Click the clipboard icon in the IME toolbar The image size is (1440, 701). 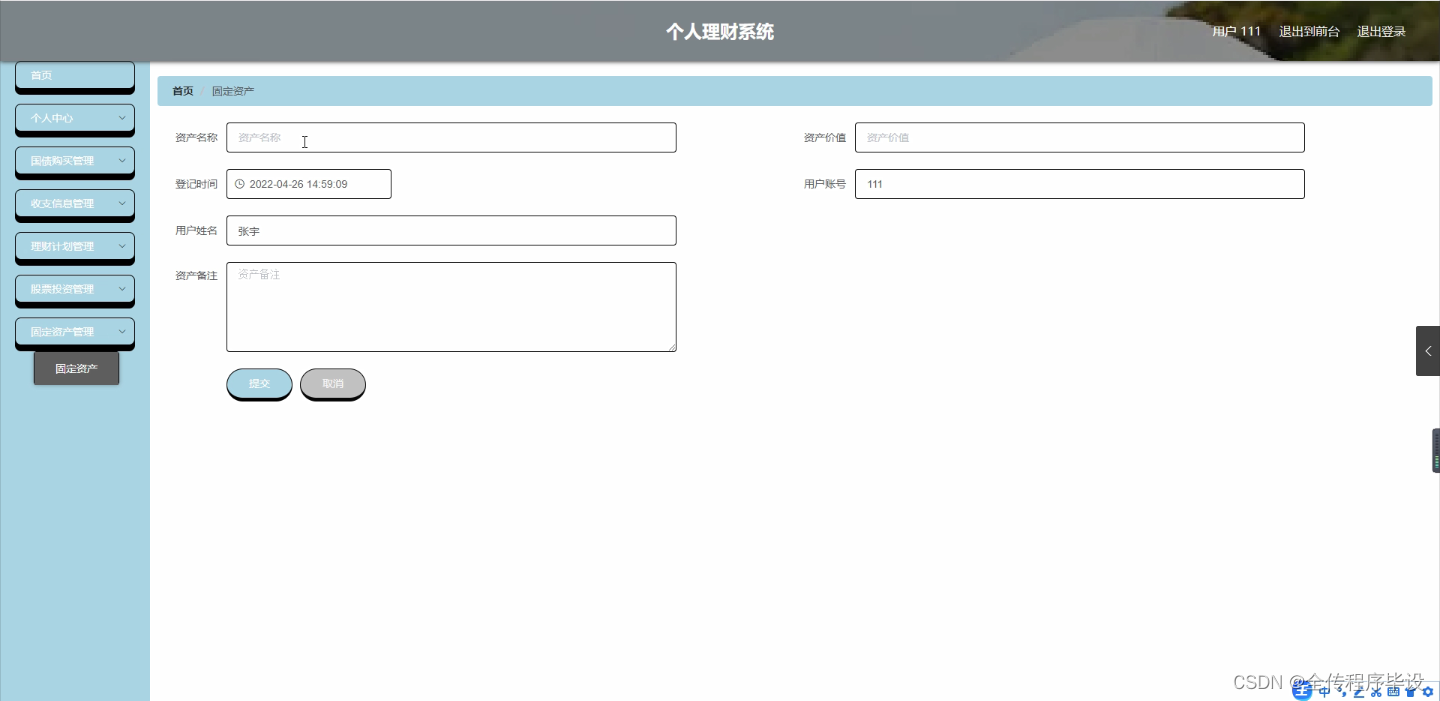1412,691
